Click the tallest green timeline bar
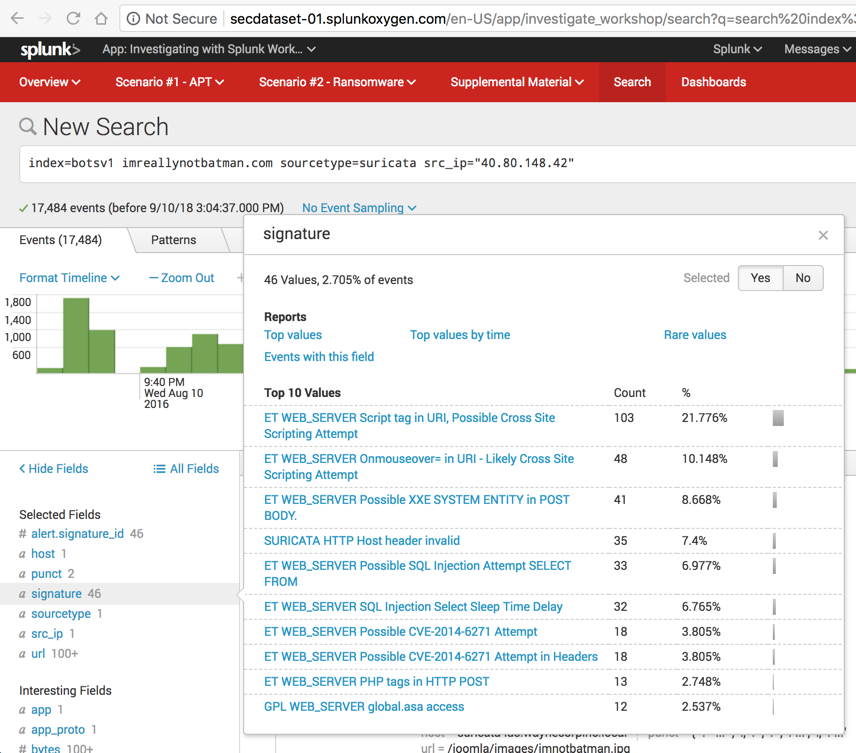 tap(76, 335)
